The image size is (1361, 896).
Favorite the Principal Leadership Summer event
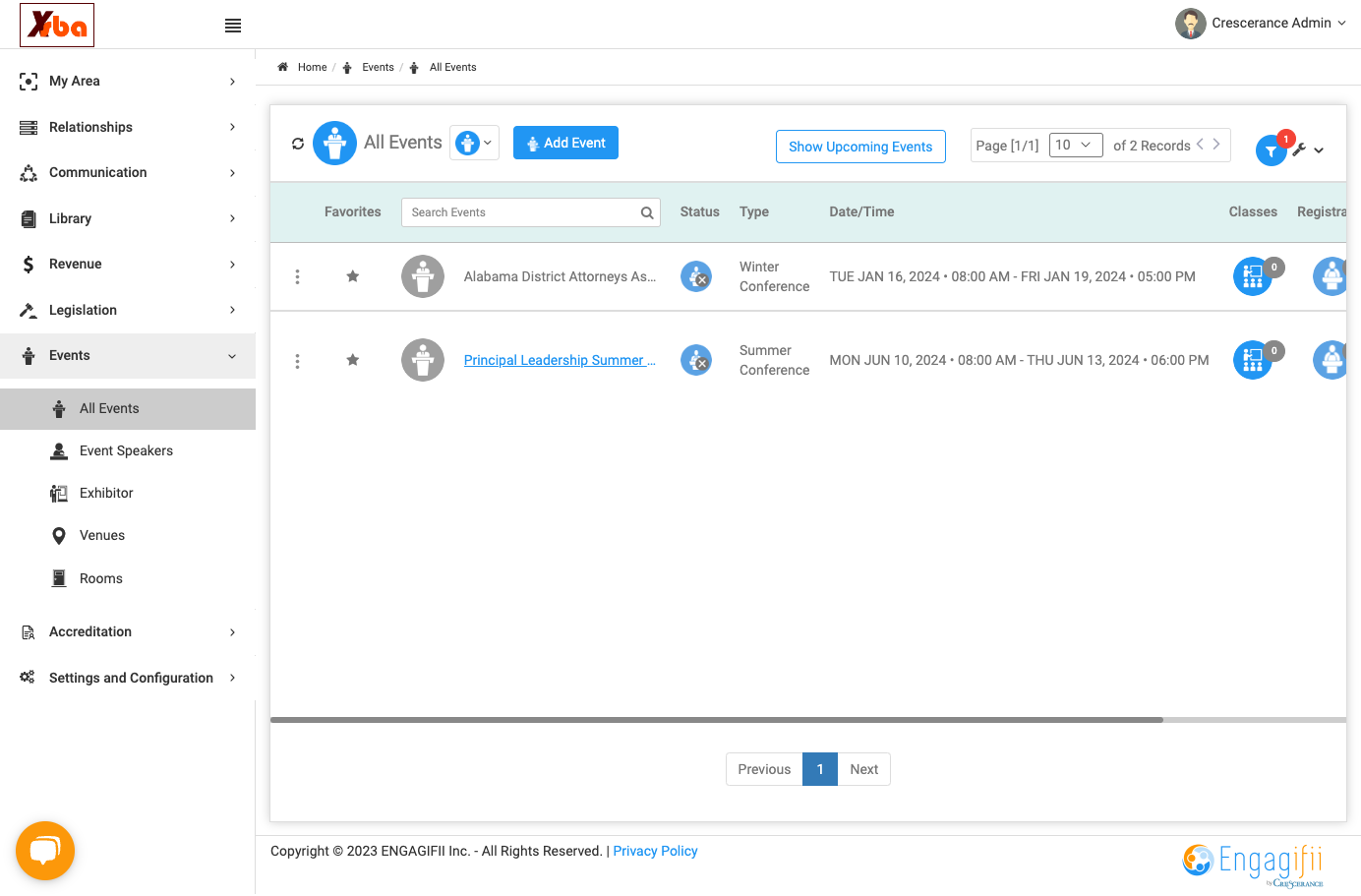(352, 360)
